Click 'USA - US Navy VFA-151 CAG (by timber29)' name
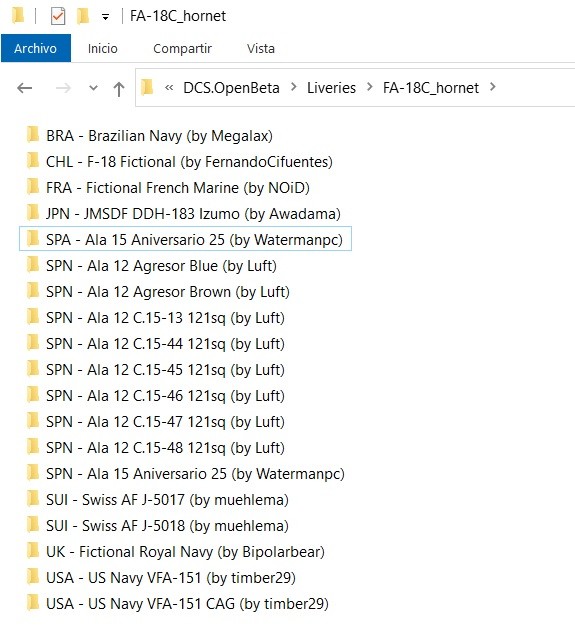This screenshot has height=641, width=575. 188,603
